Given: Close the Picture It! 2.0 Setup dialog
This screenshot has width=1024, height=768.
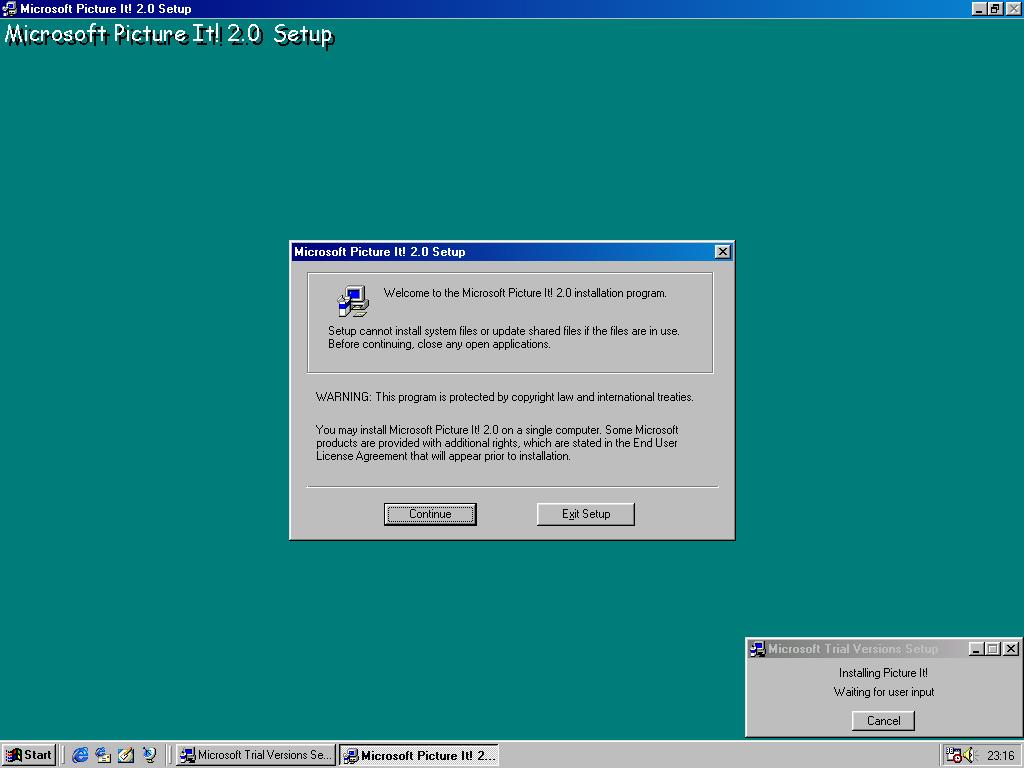Looking at the screenshot, I should point(722,252).
